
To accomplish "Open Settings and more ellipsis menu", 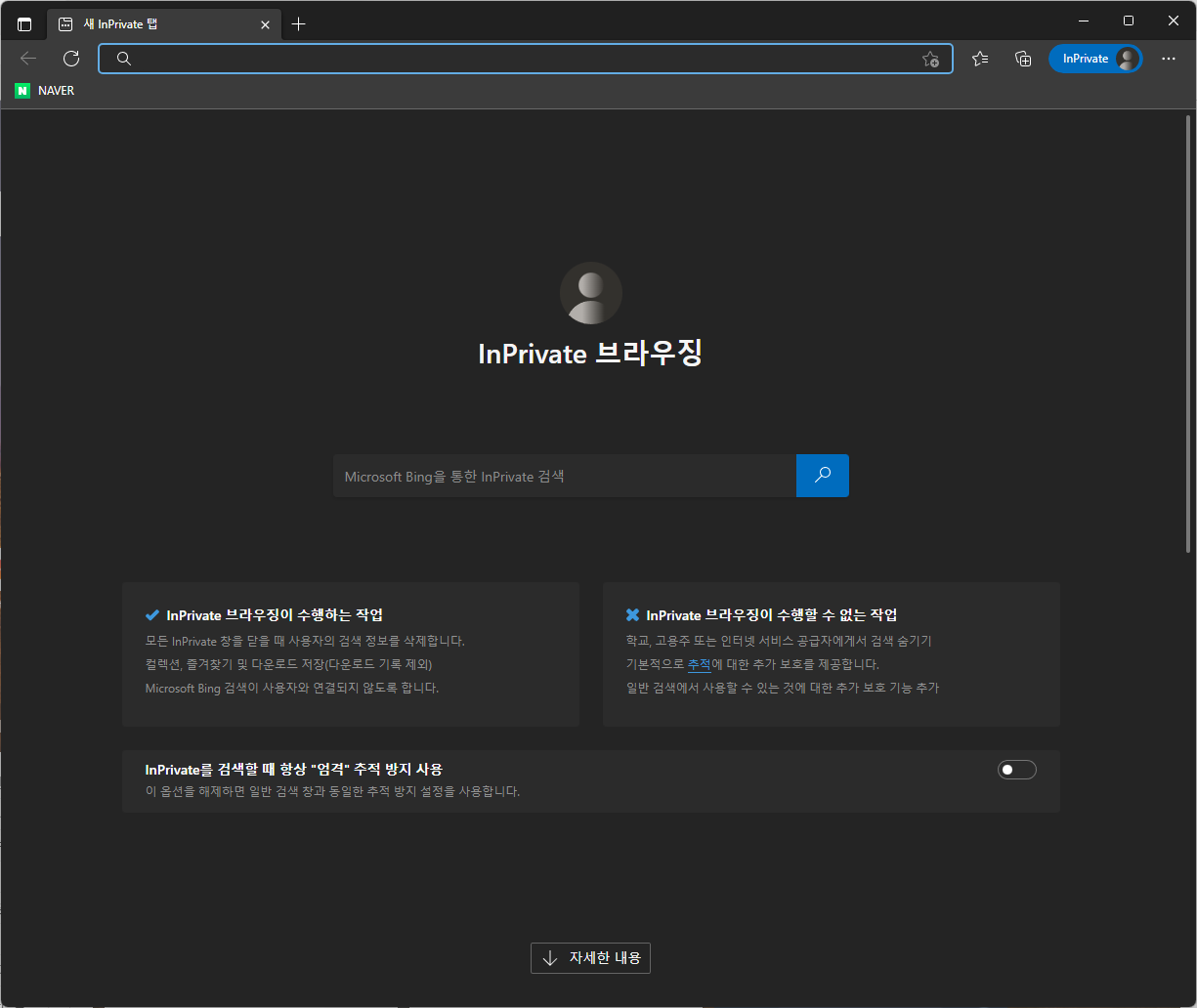I will click(x=1169, y=59).
